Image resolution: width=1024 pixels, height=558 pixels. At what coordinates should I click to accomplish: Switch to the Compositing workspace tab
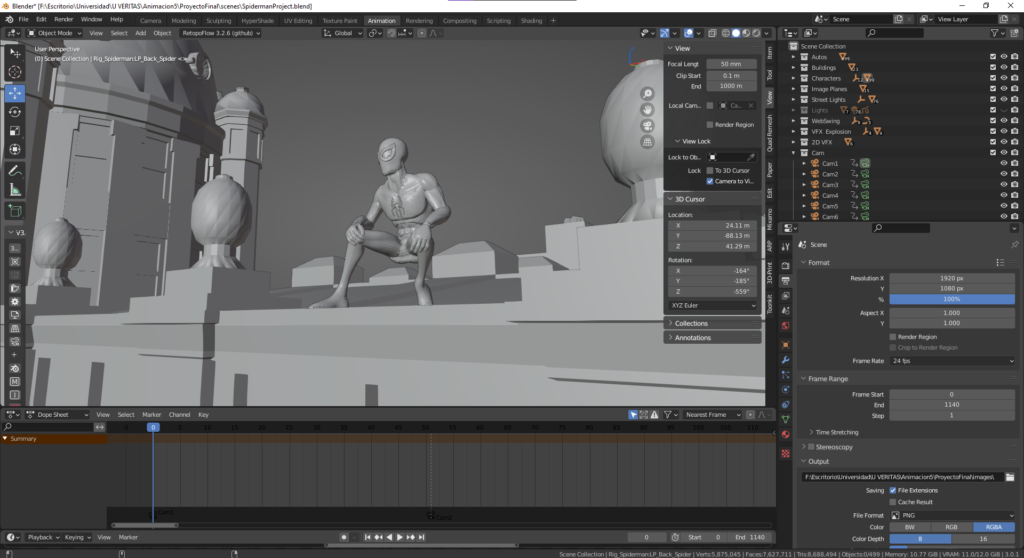[x=459, y=20]
